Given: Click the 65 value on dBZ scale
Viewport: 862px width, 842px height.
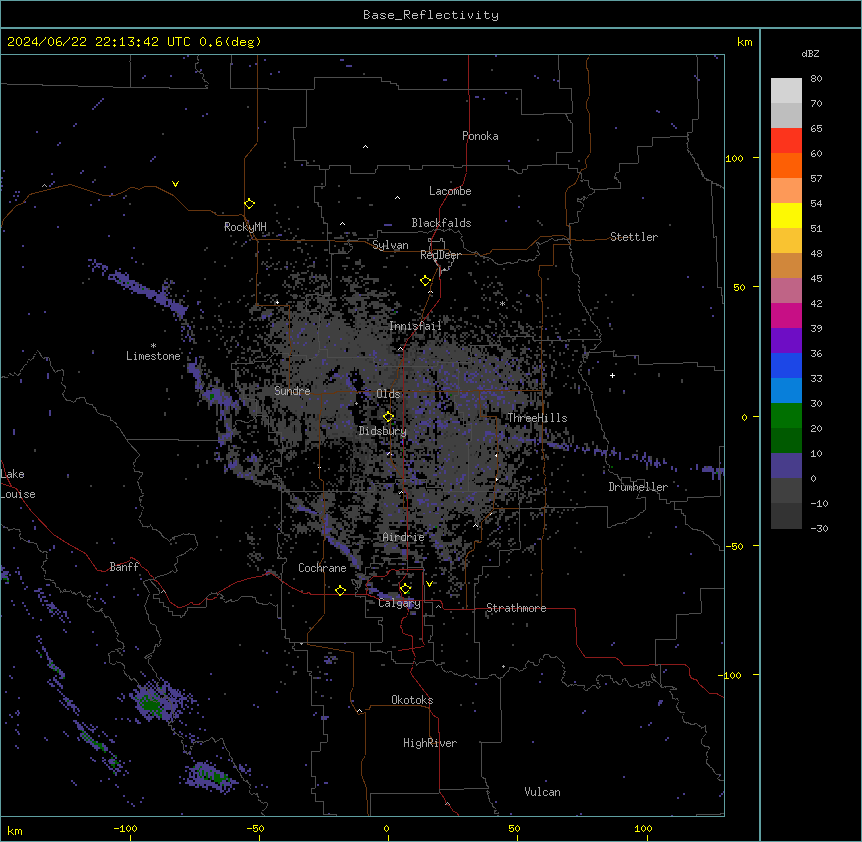Looking at the screenshot, I should coord(816,129).
